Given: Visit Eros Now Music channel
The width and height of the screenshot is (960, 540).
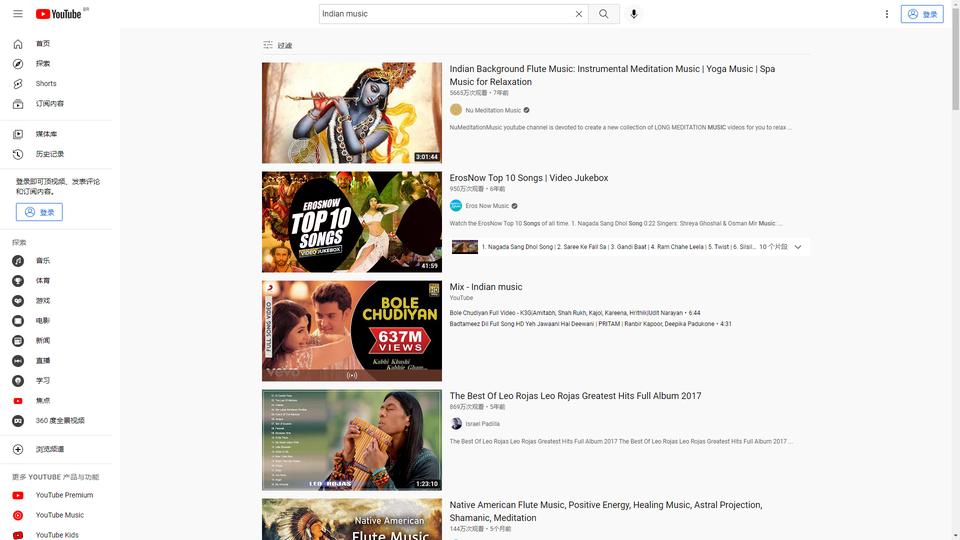Looking at the screenshot, I should point(487,206).
